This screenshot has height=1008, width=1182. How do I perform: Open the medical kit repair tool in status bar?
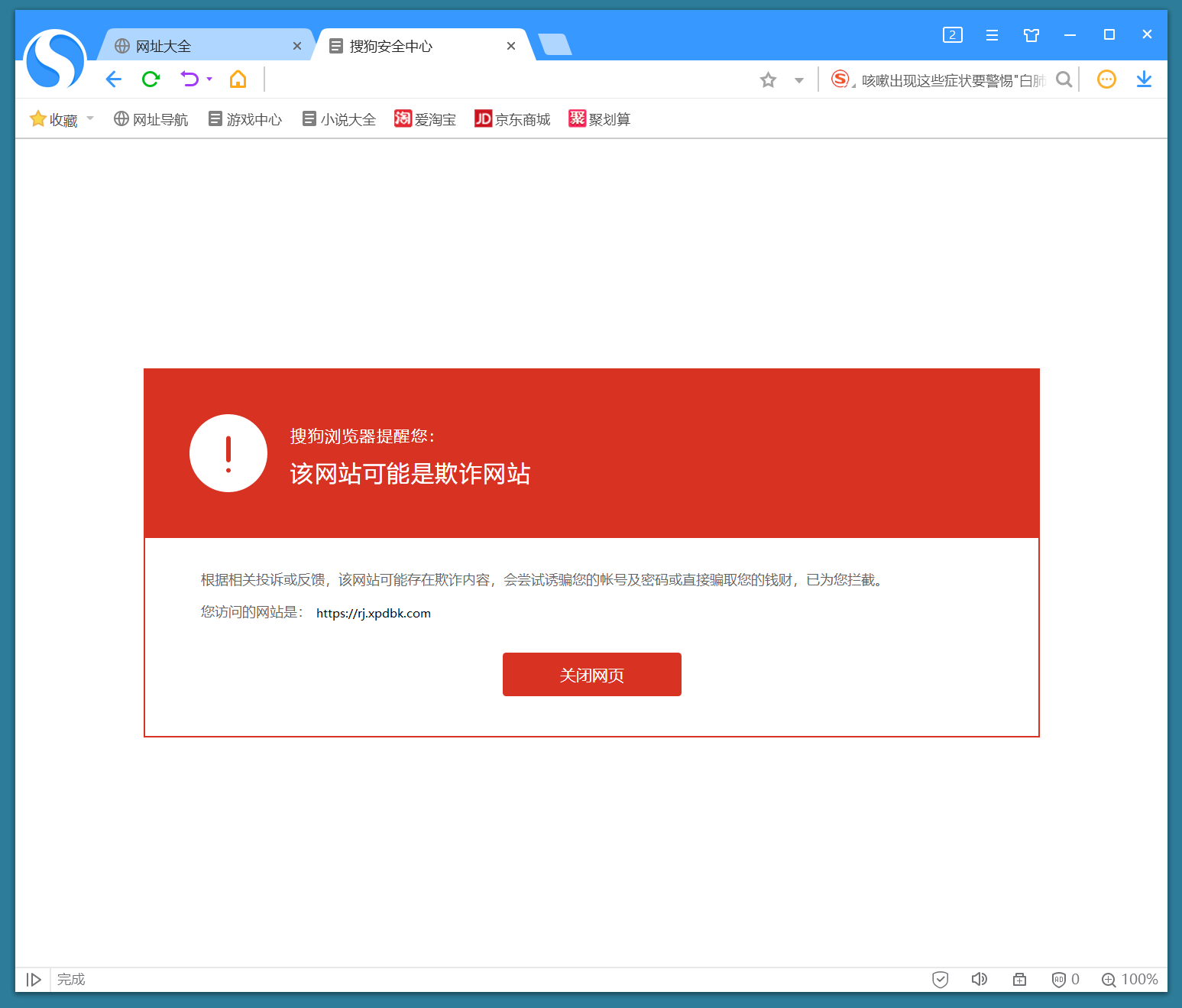point(1019,979)
